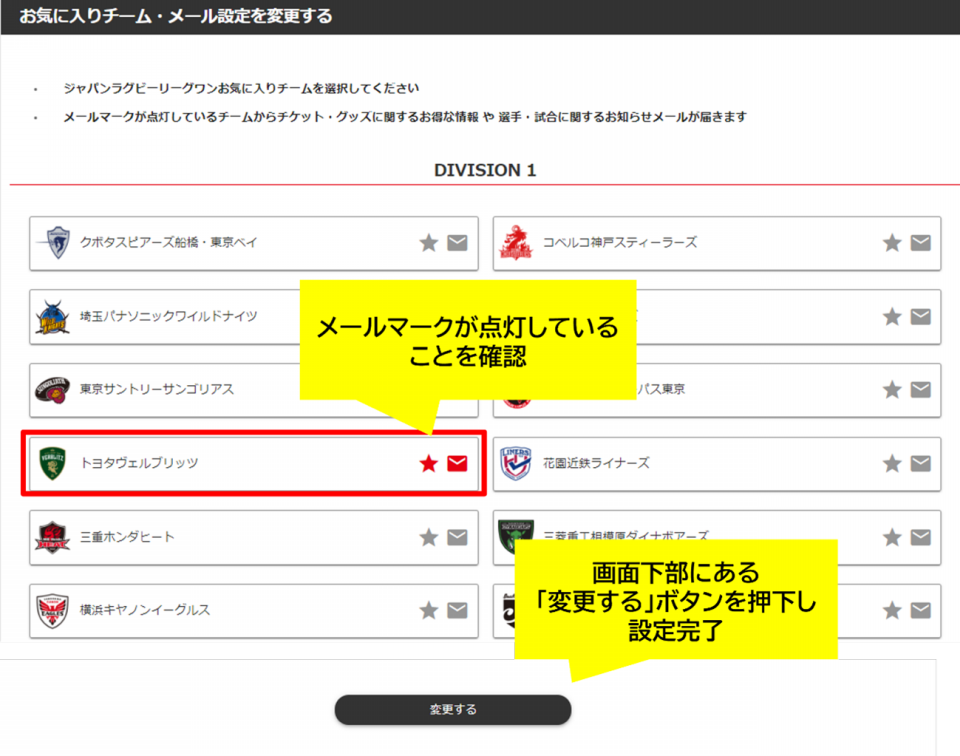Click the 花園近鉄ライナーズ shield logo
The width and height of the screenshot is (960, 756).
point(516,463)
